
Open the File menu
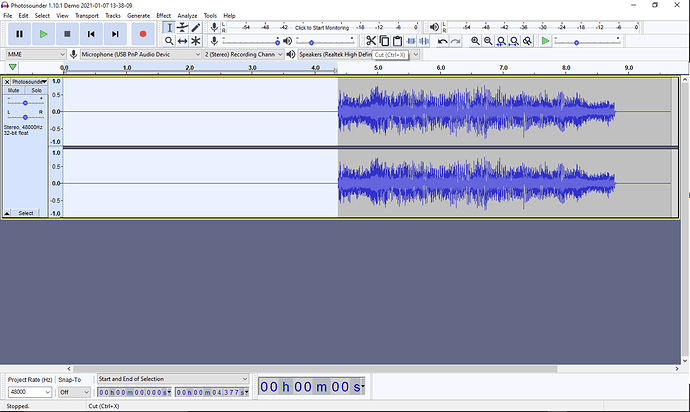tap(8, 15)
